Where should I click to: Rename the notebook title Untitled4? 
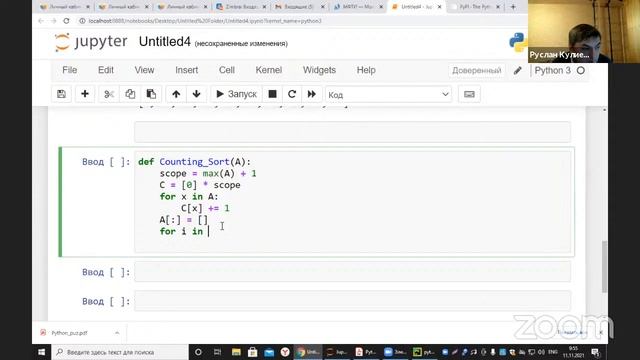164,42
